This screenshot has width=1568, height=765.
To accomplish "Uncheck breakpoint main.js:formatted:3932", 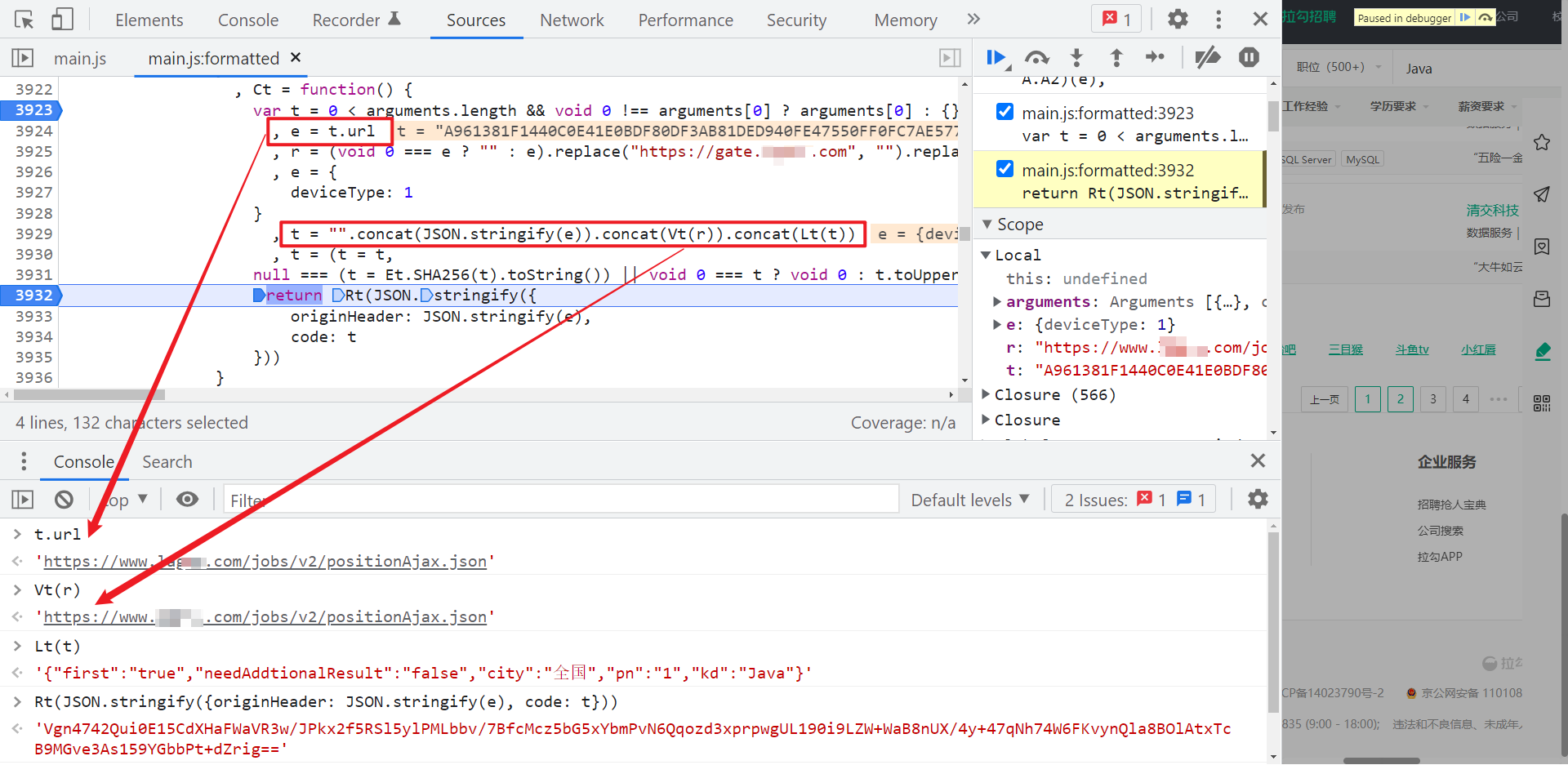I will pos(1005,169).
